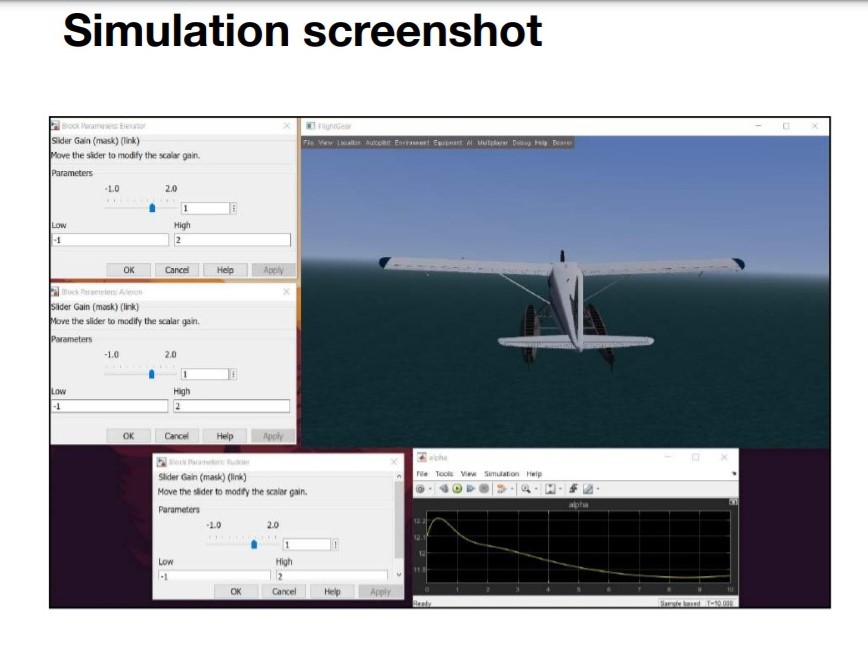The image size is (868, 647).
Task: Open the Environment menu in FlightGear
Action: click(x=412, y=143)
